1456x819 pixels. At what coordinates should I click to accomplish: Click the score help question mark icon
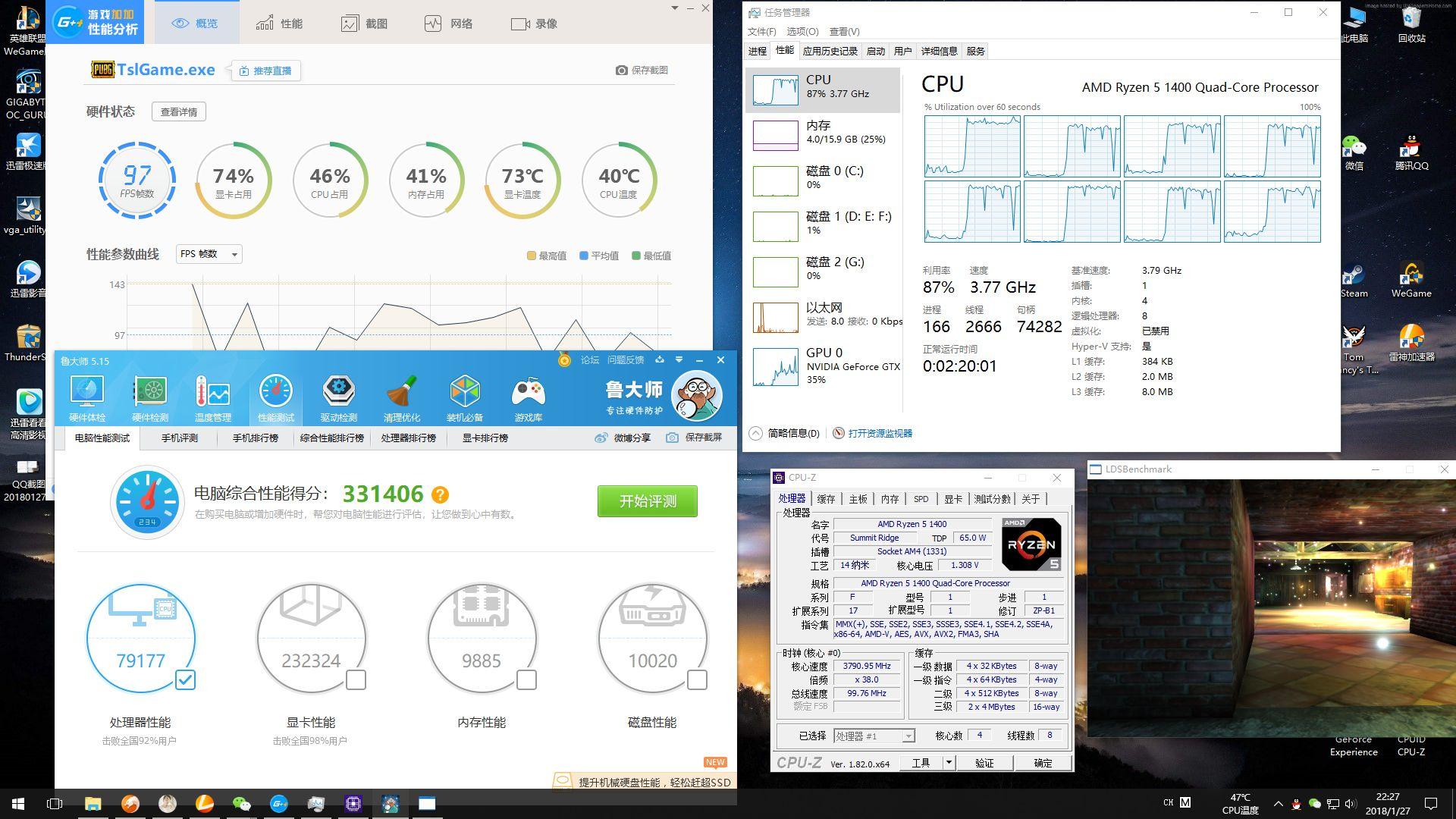coord(440,494)
